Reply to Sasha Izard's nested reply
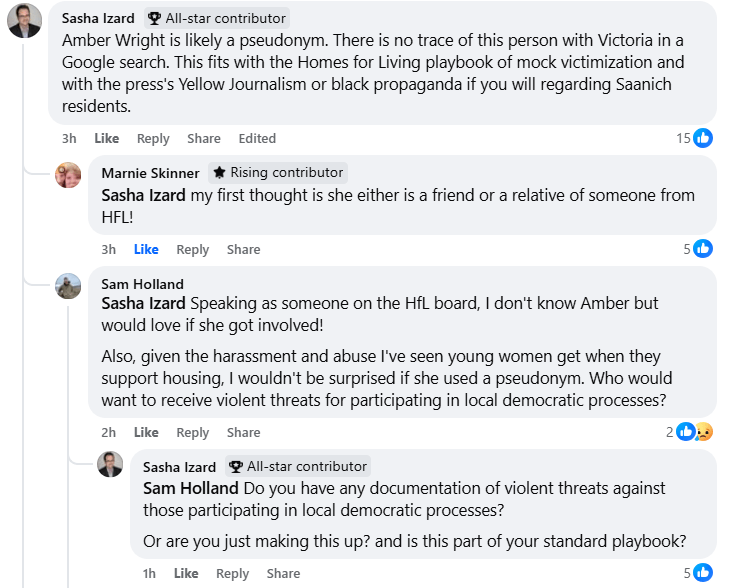The image size is (745, 588). [x=232, y=573]
